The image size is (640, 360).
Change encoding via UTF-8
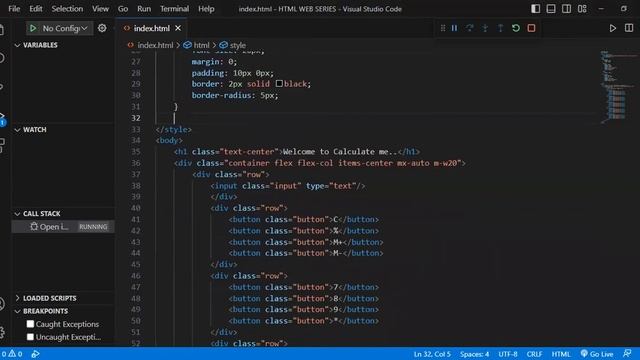pos(508,354)
